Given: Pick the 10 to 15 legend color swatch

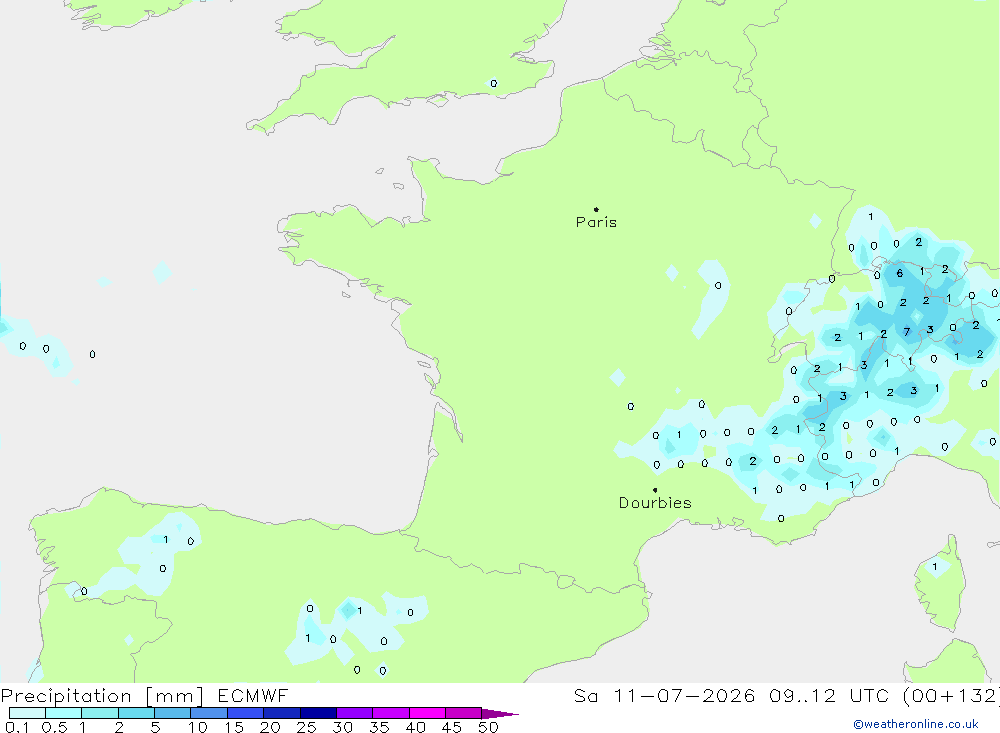Looking at the screenshot, I should (x=209, y=713).
